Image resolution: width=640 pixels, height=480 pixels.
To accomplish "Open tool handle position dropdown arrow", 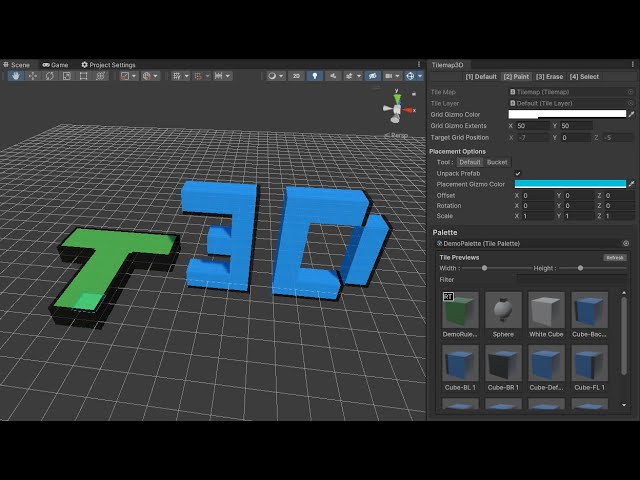I will [x=134, y=76].
